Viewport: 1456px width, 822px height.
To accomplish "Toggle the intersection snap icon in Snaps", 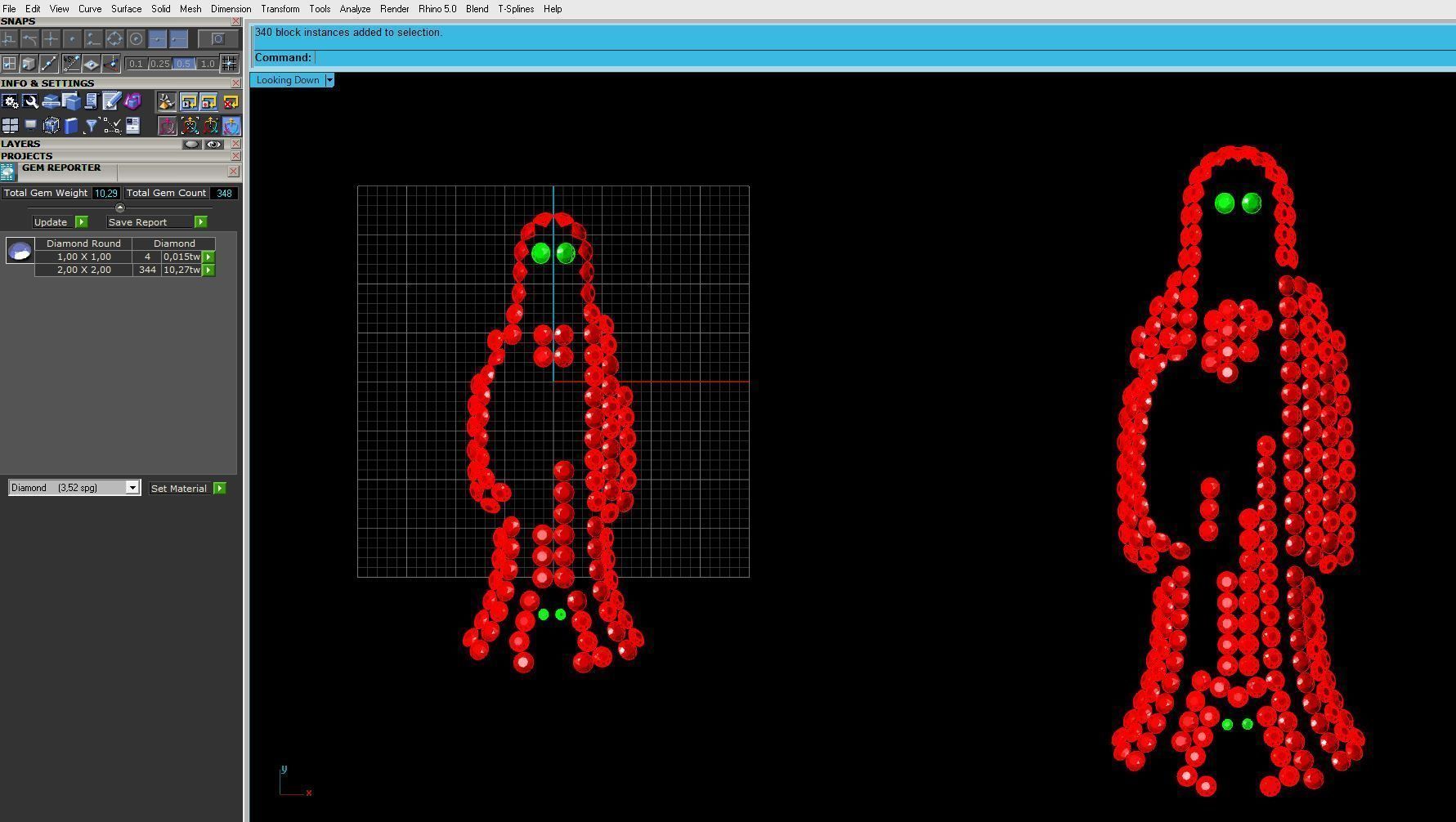I will point(51,38).
